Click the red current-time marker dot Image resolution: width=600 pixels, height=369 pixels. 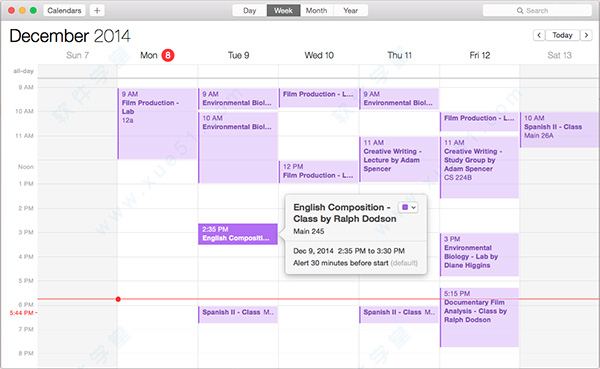(x=118, y=299)
